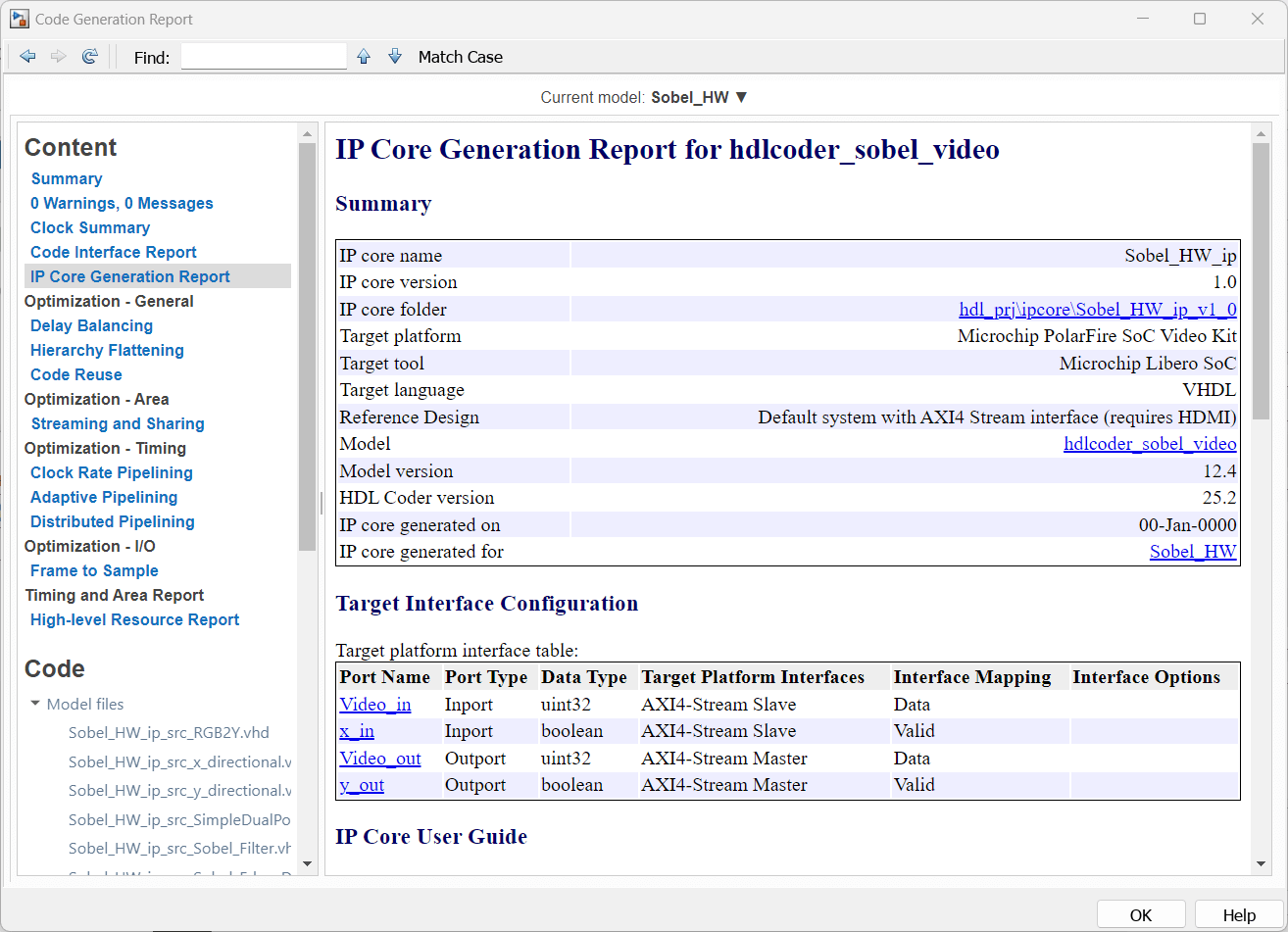Image resolution: width=1288 pixels, height=932 pixels.
Task: Select Sobel_HW_ip_src_RGB2Y.vhd file in Code list
Action: 169,732
